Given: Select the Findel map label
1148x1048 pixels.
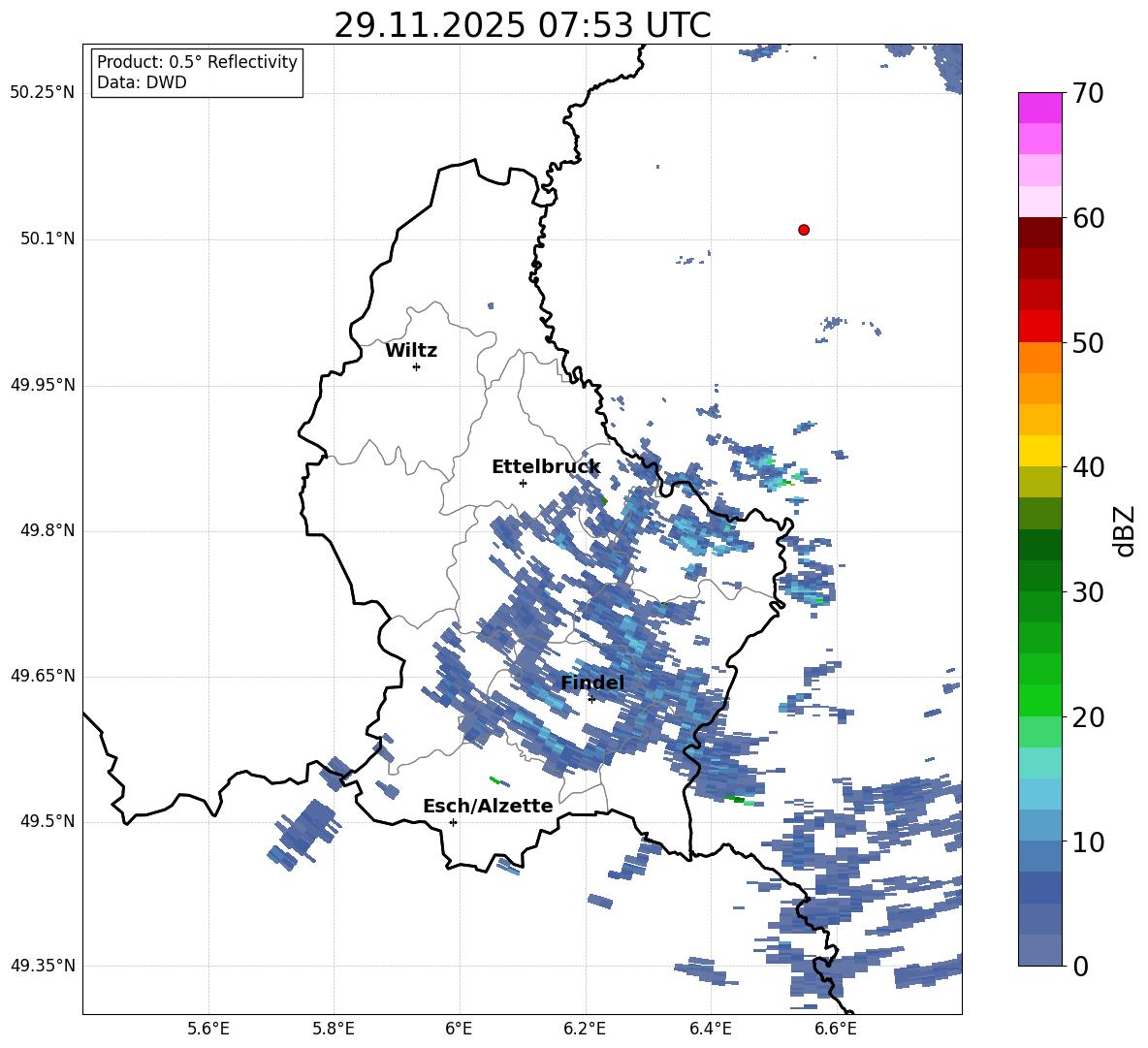Looking at the screenshot, I should 592,683.
